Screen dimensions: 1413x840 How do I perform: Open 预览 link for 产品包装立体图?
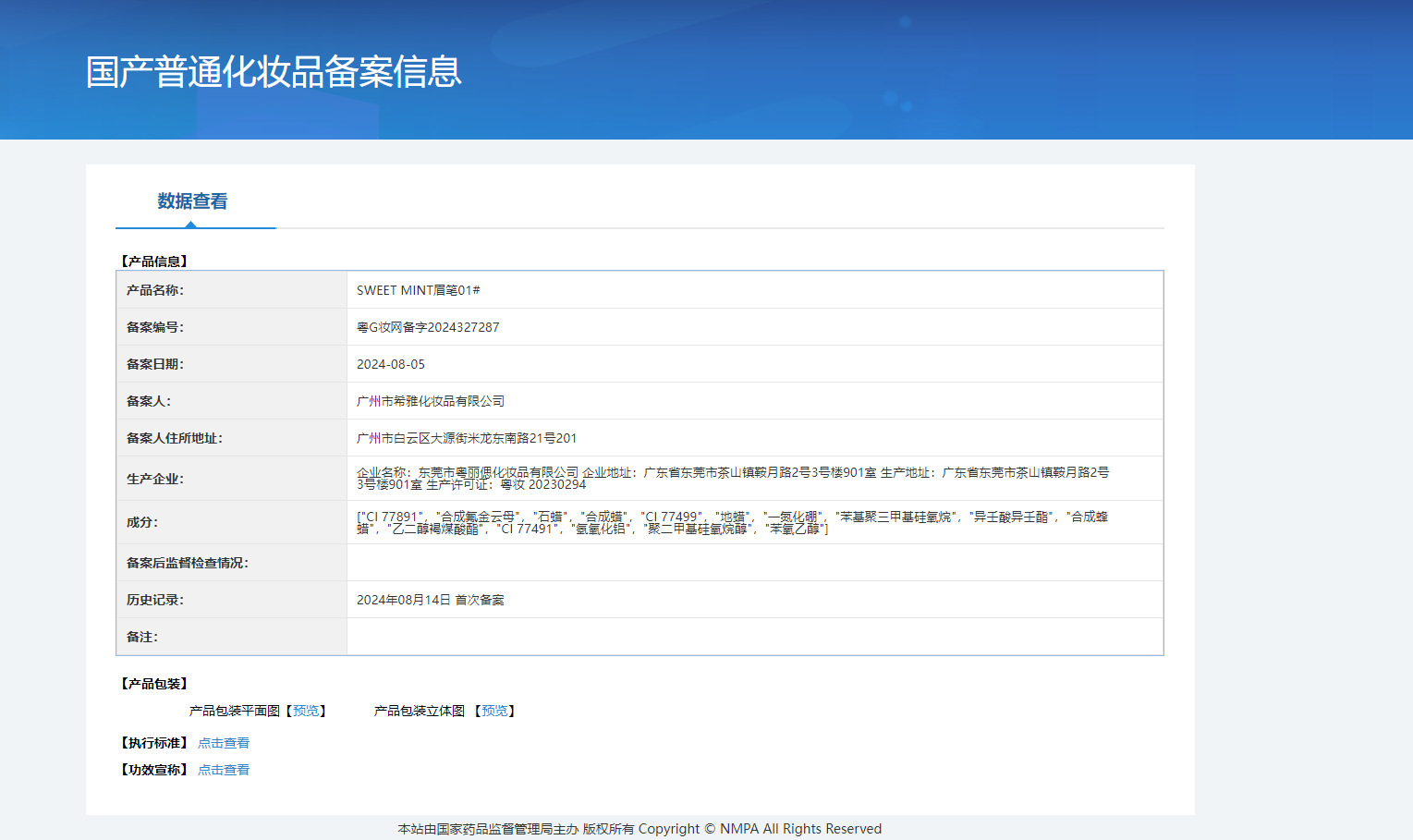[x=494, y=711]
